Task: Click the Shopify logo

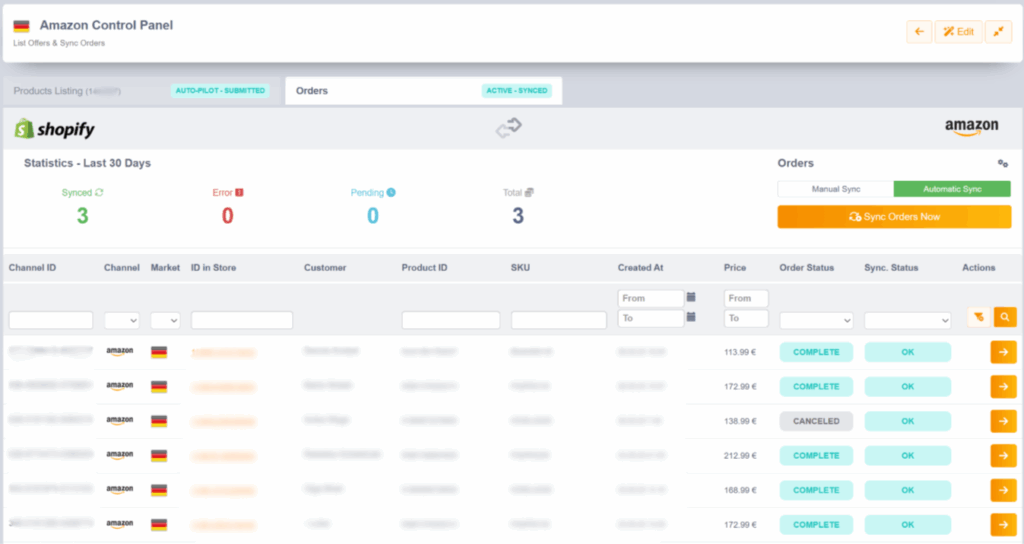Action: click(x=54, y=129)
